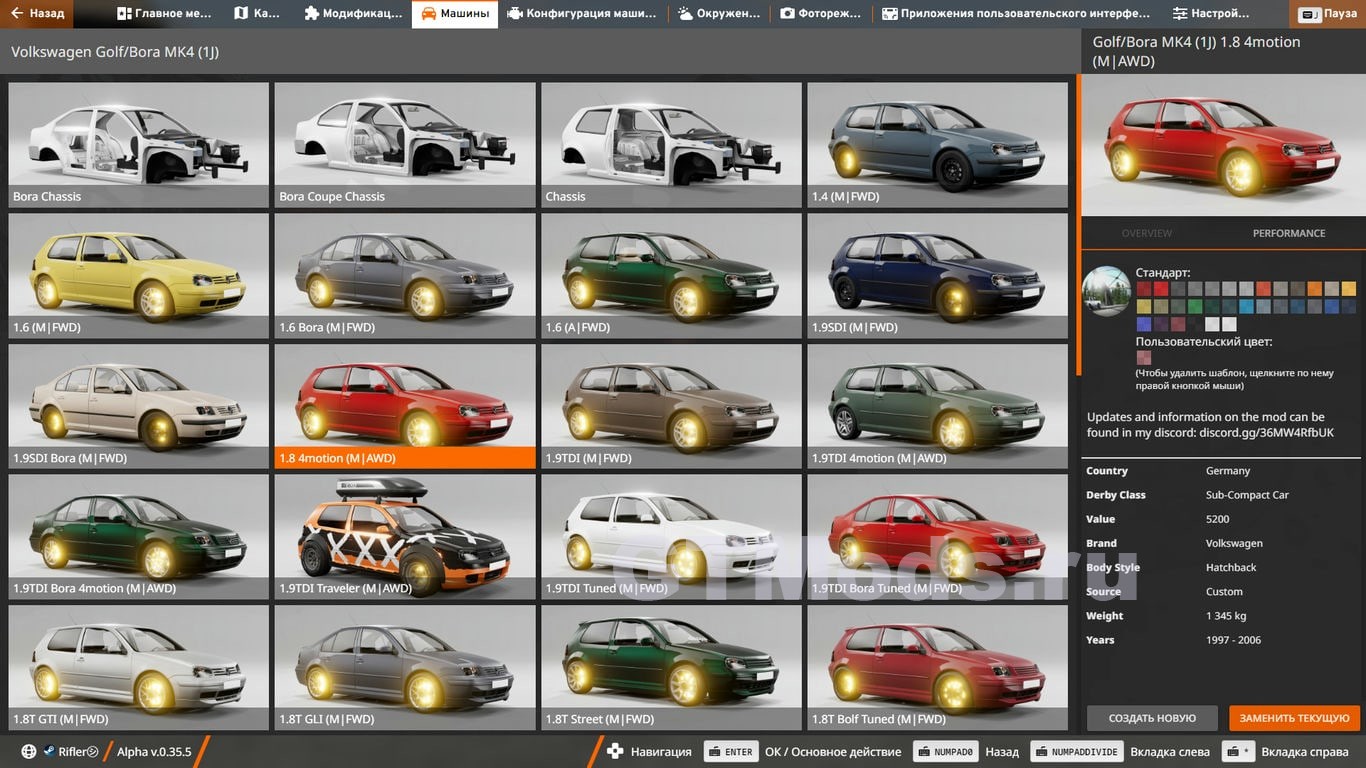Select the pink custom color swatch

(1144, 357)
